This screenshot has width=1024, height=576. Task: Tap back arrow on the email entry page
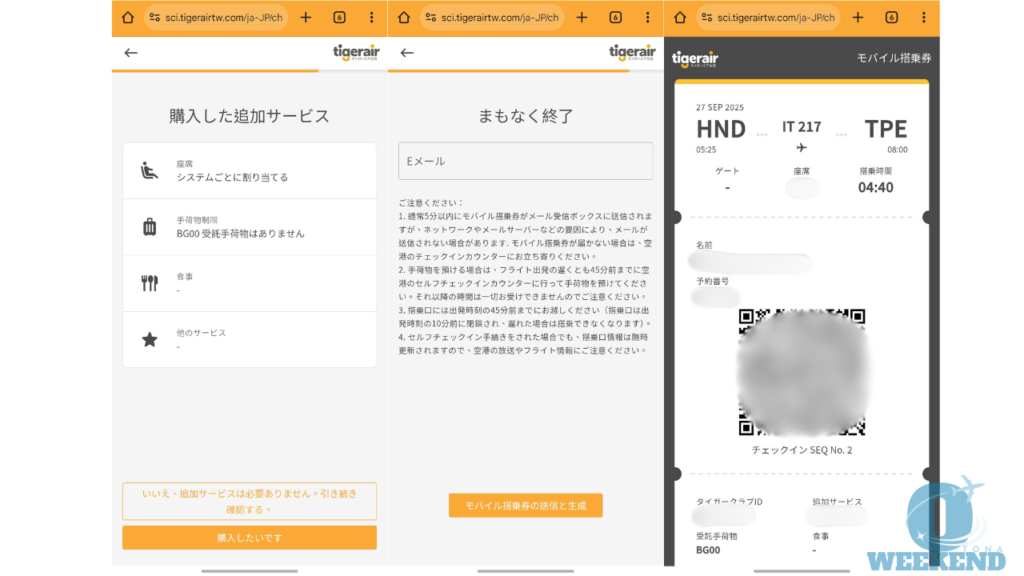coord(407,53)
